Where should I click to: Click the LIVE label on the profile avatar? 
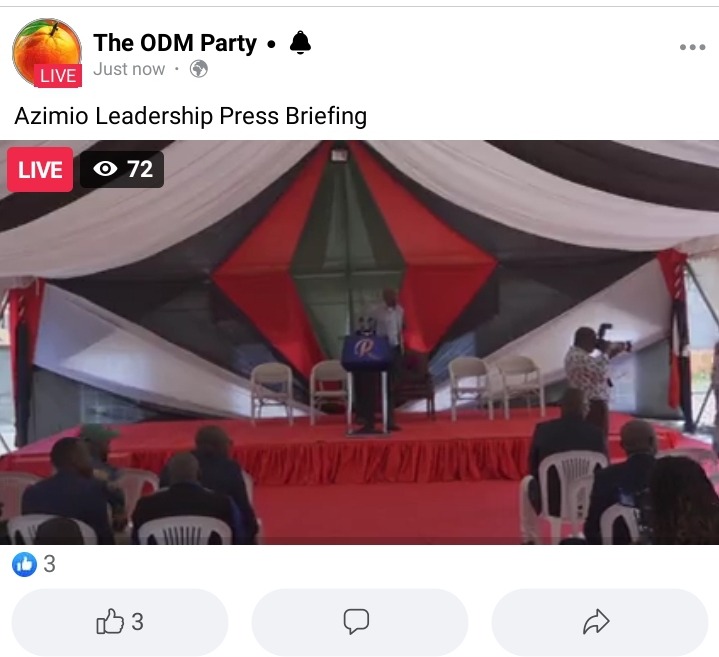coord(58,76)
